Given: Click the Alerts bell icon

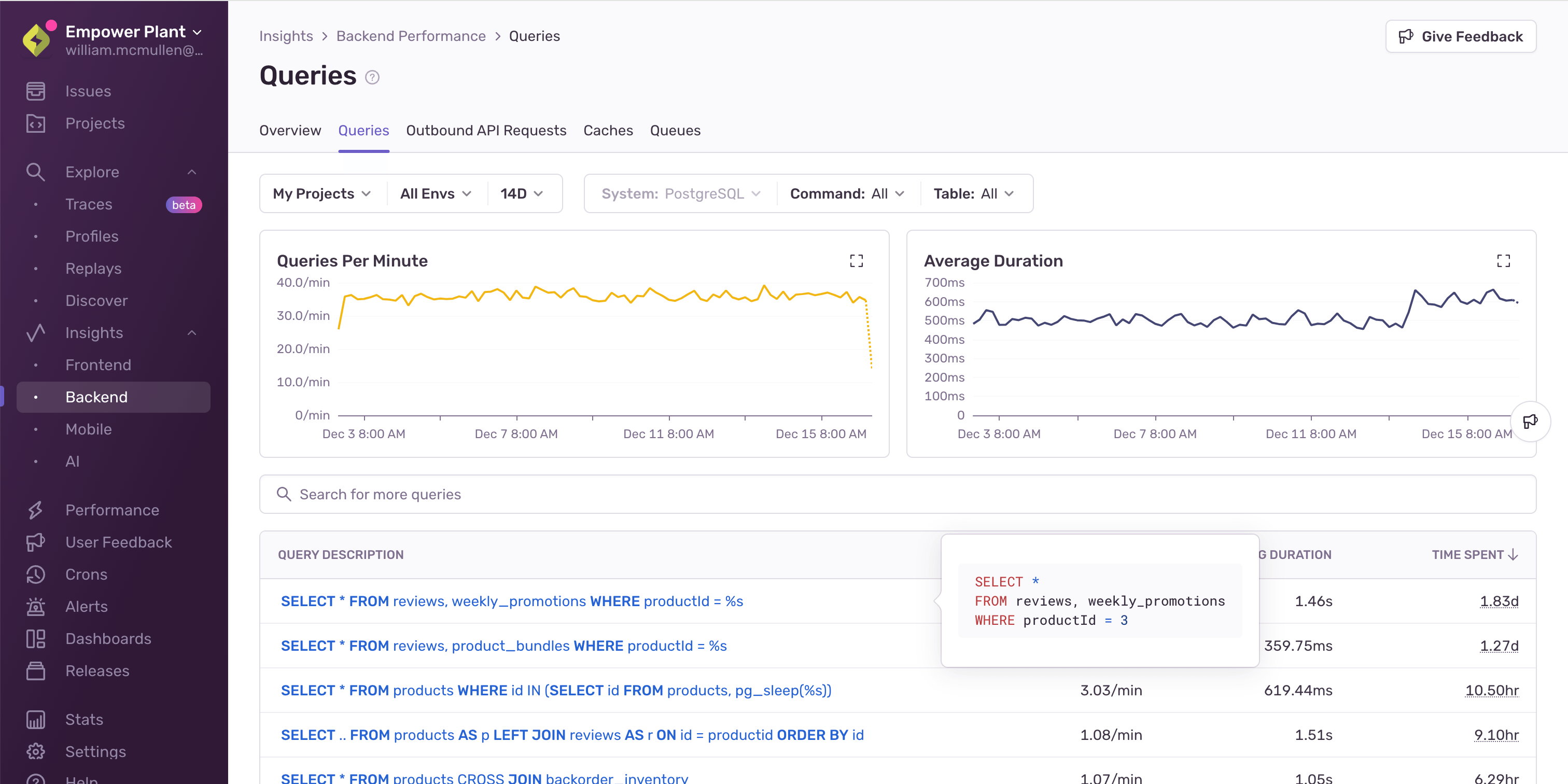Looking at the screenshot, I should click(35, 606).
